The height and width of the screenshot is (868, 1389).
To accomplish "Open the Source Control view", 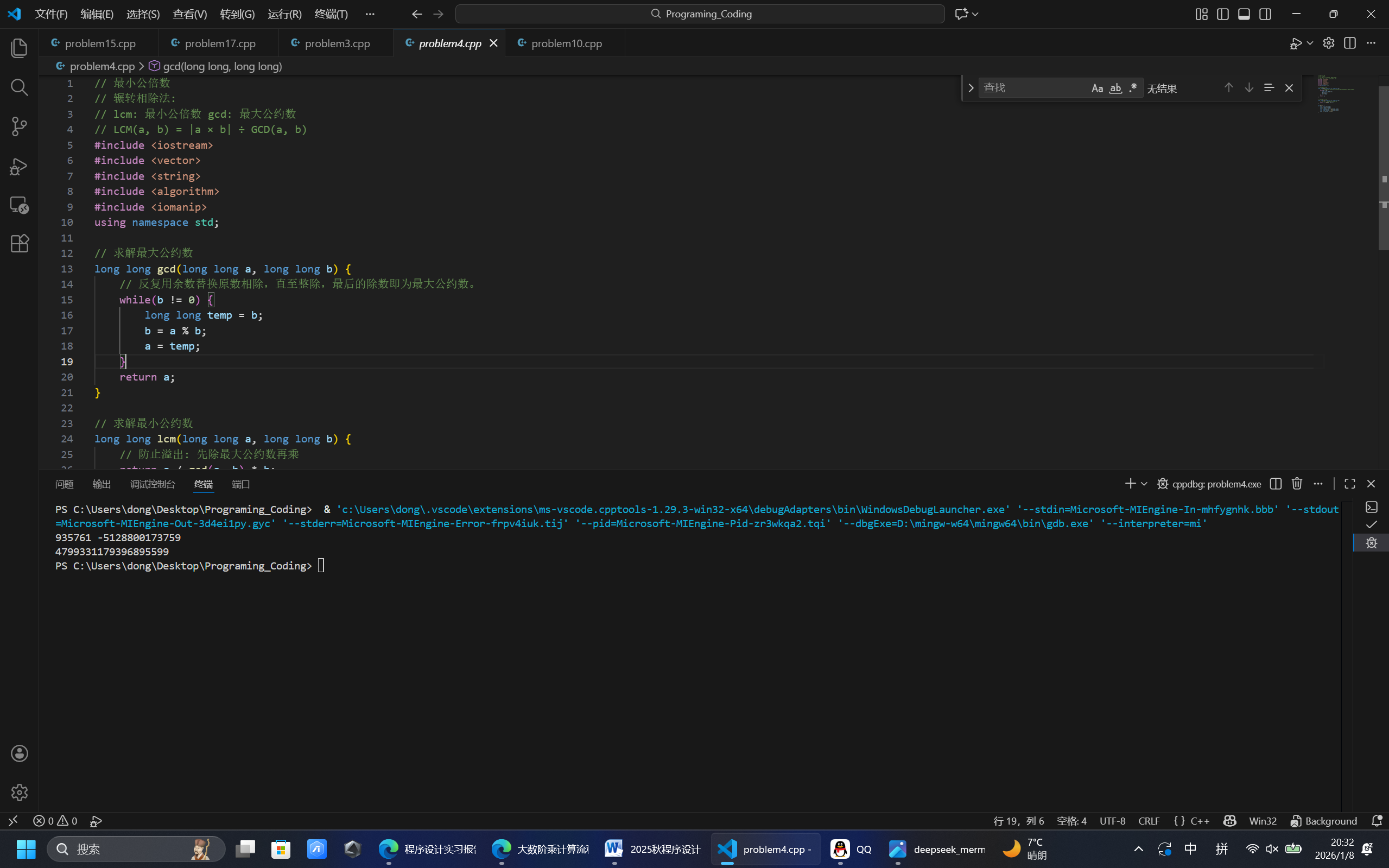I will point(19,126).
